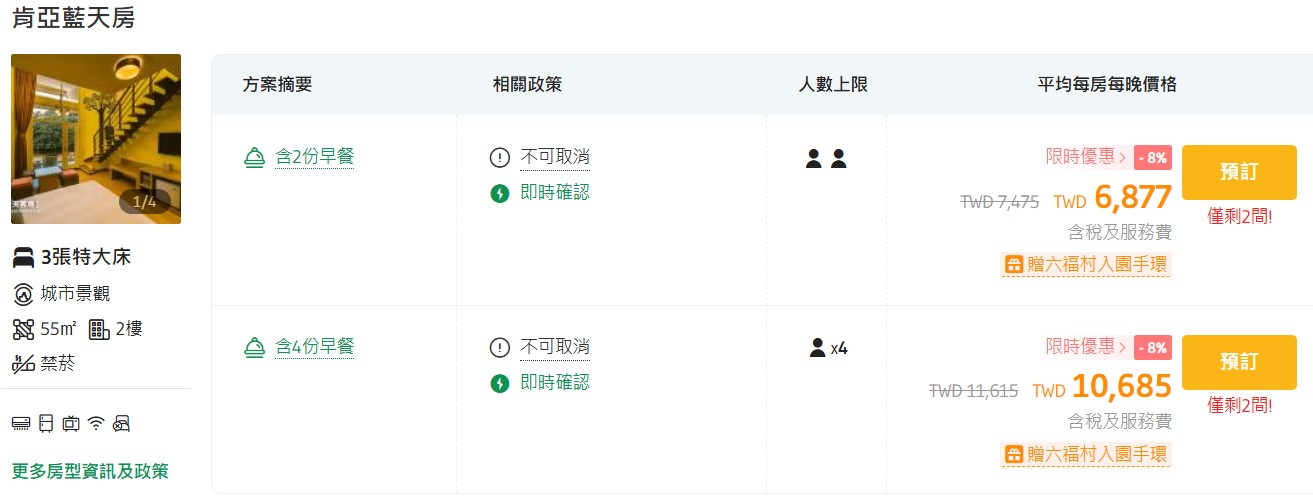Click the instant confirmation lightning icon, first plan
This screenshot has width=1313, height=501.
500,193
